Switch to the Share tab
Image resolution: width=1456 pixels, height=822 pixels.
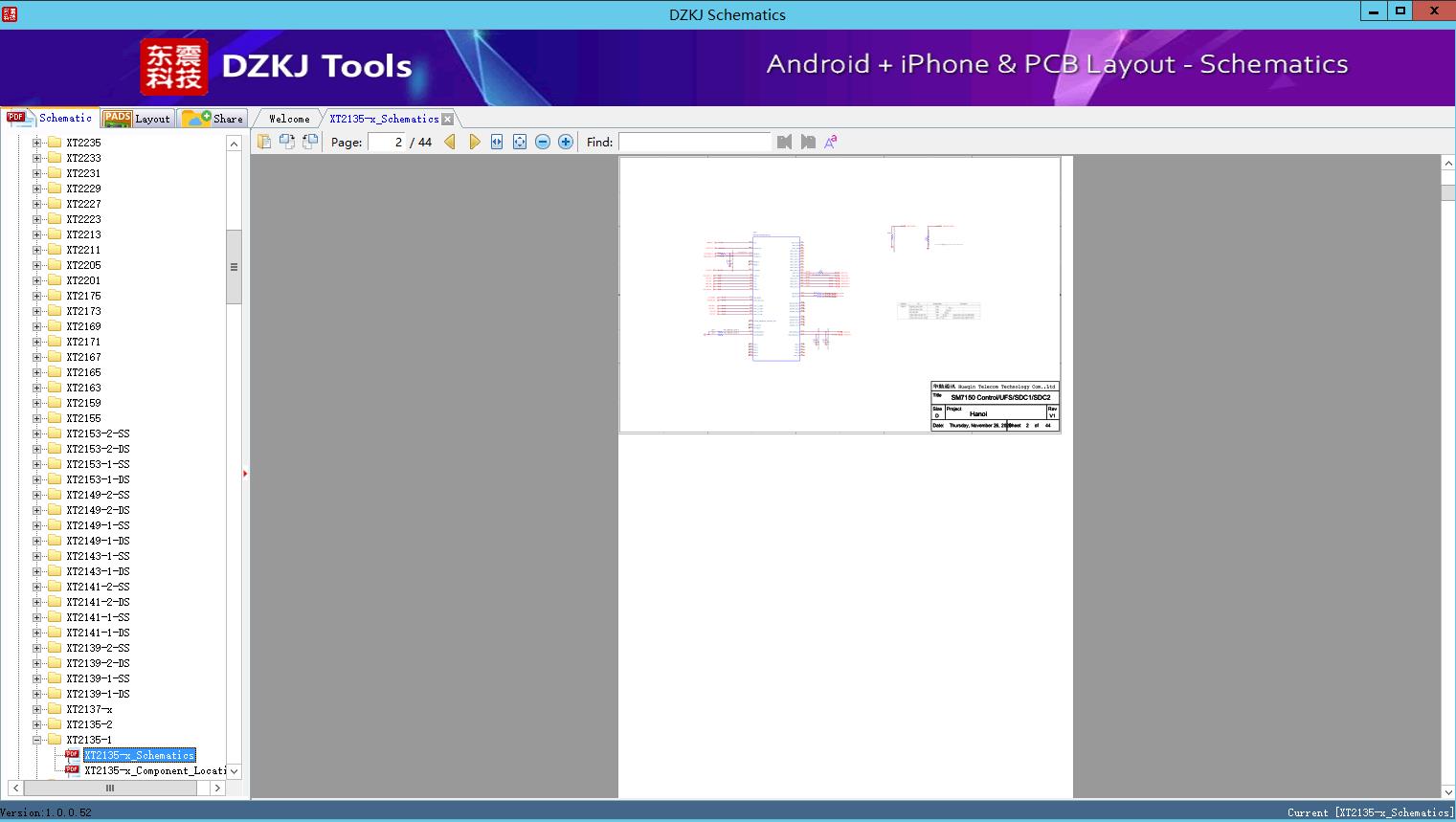213,119
